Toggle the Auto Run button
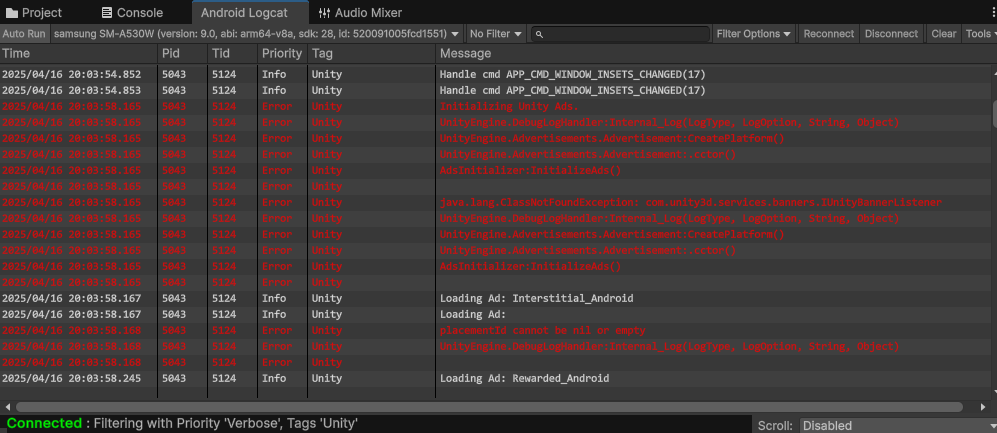Screen dimensions: 997x433 click(x=24, y=34)
